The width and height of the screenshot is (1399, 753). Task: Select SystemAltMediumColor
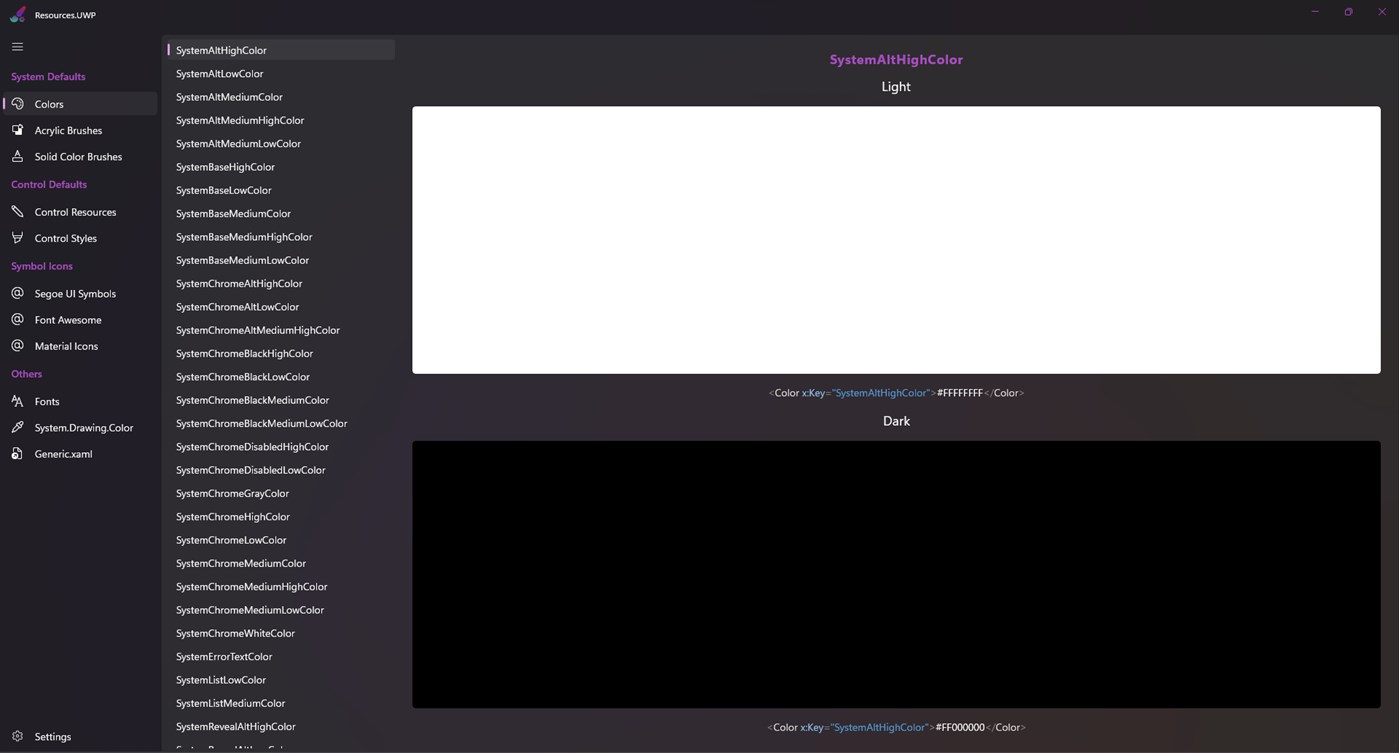[x=280, y=97]
